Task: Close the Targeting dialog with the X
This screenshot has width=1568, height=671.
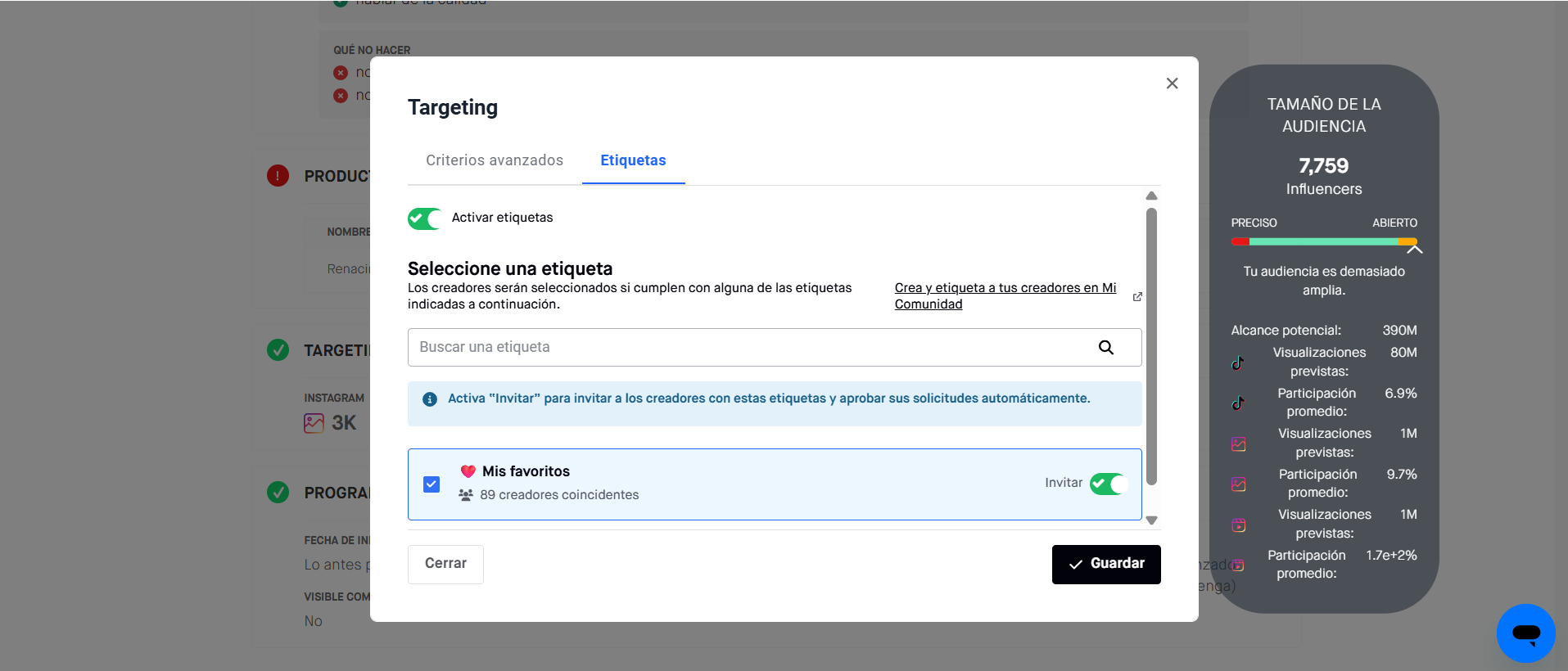Action: pyautogui.click(x=1172, y=83)
